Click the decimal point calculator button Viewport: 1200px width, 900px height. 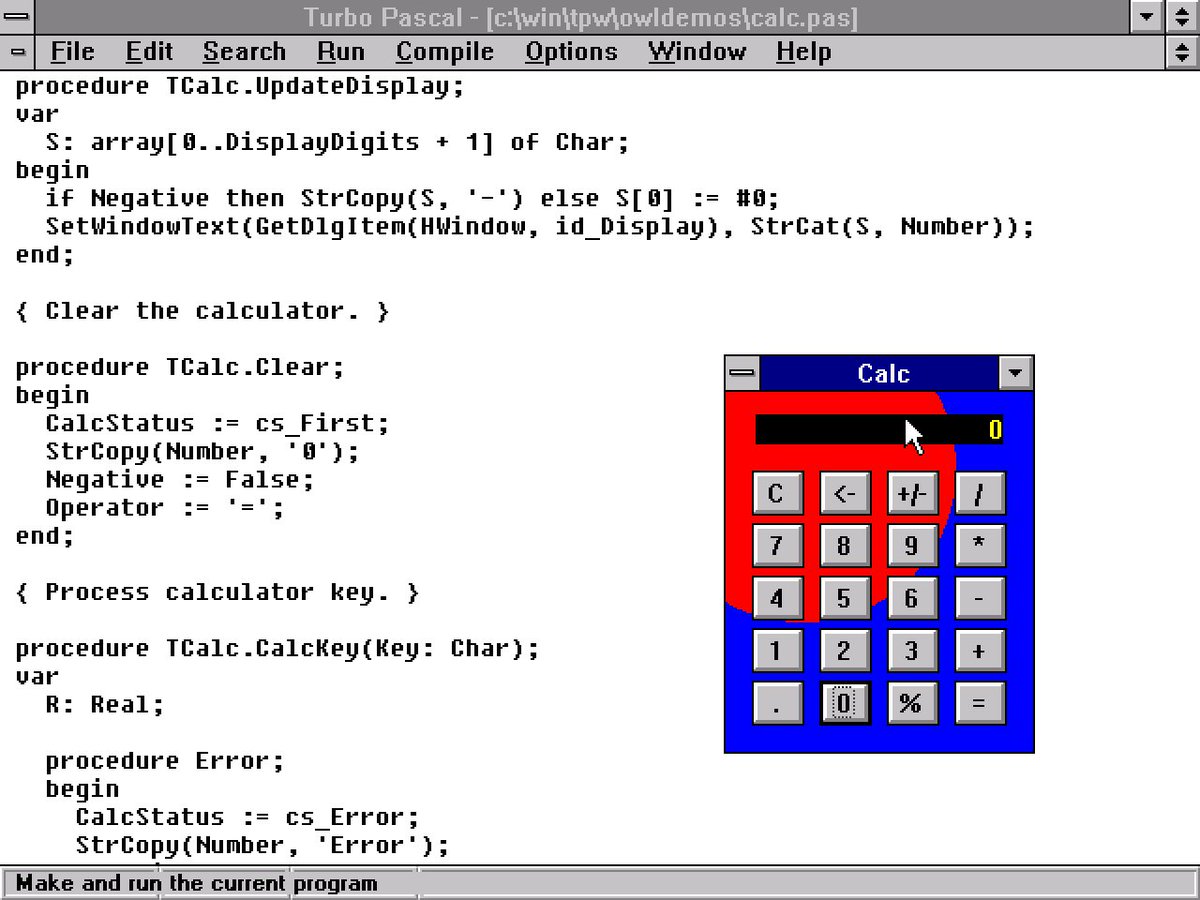[x=776, y=703]
